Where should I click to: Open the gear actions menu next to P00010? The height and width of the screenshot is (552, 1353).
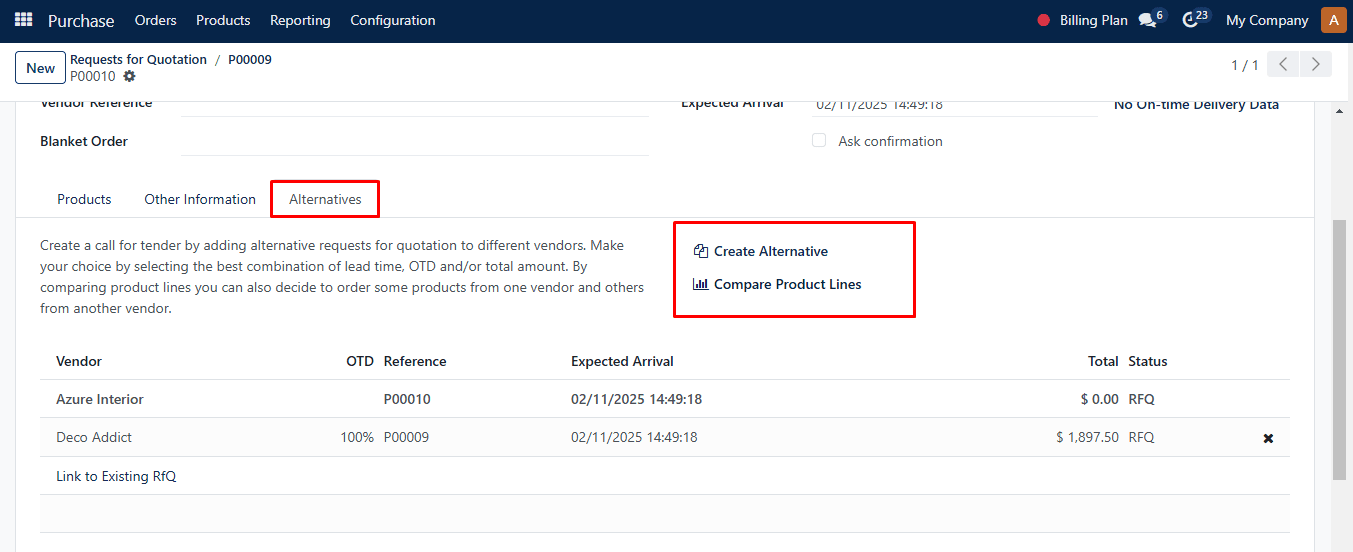pos(129,76)
